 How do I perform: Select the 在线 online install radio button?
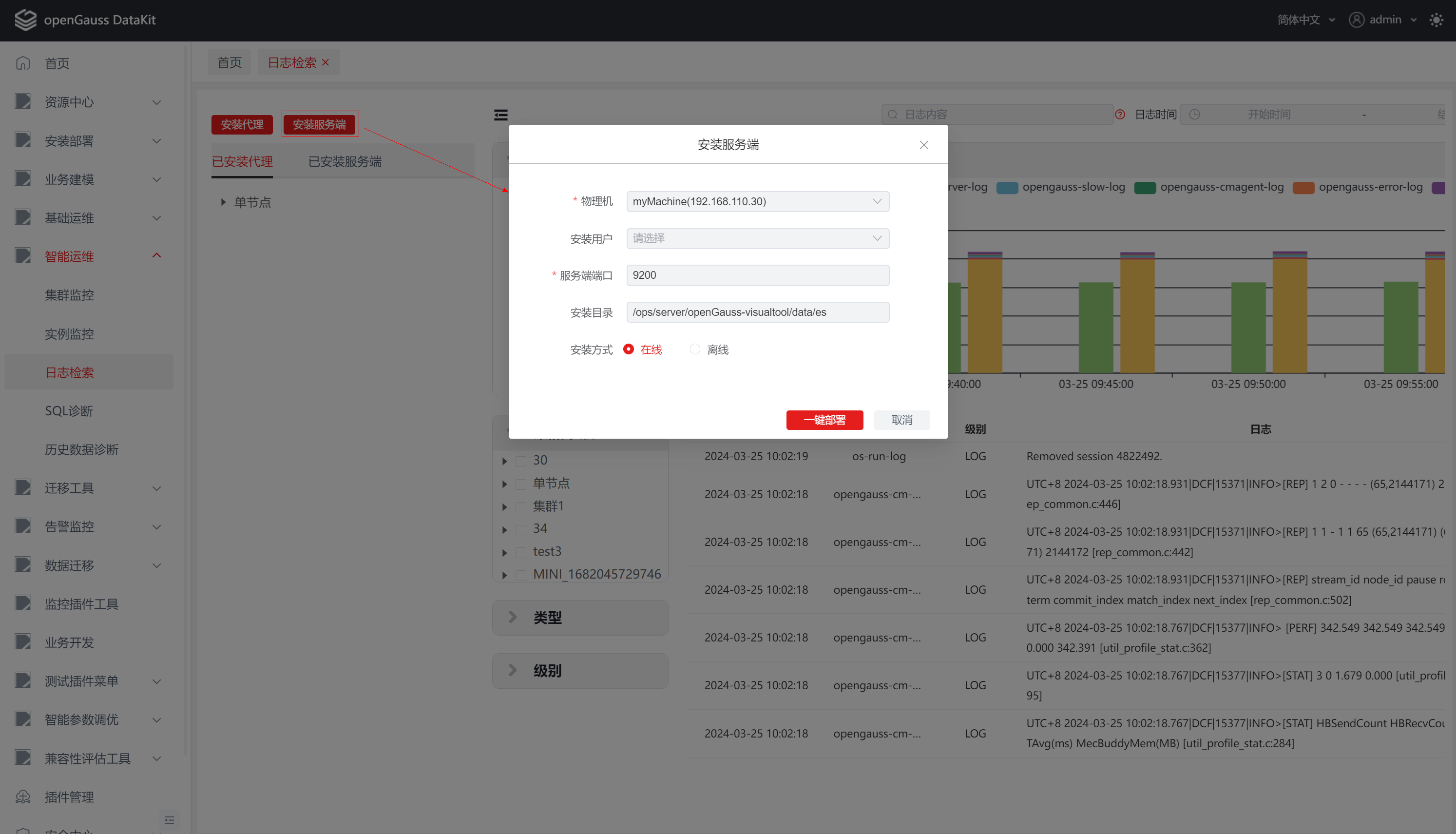(x=629, y=349)
